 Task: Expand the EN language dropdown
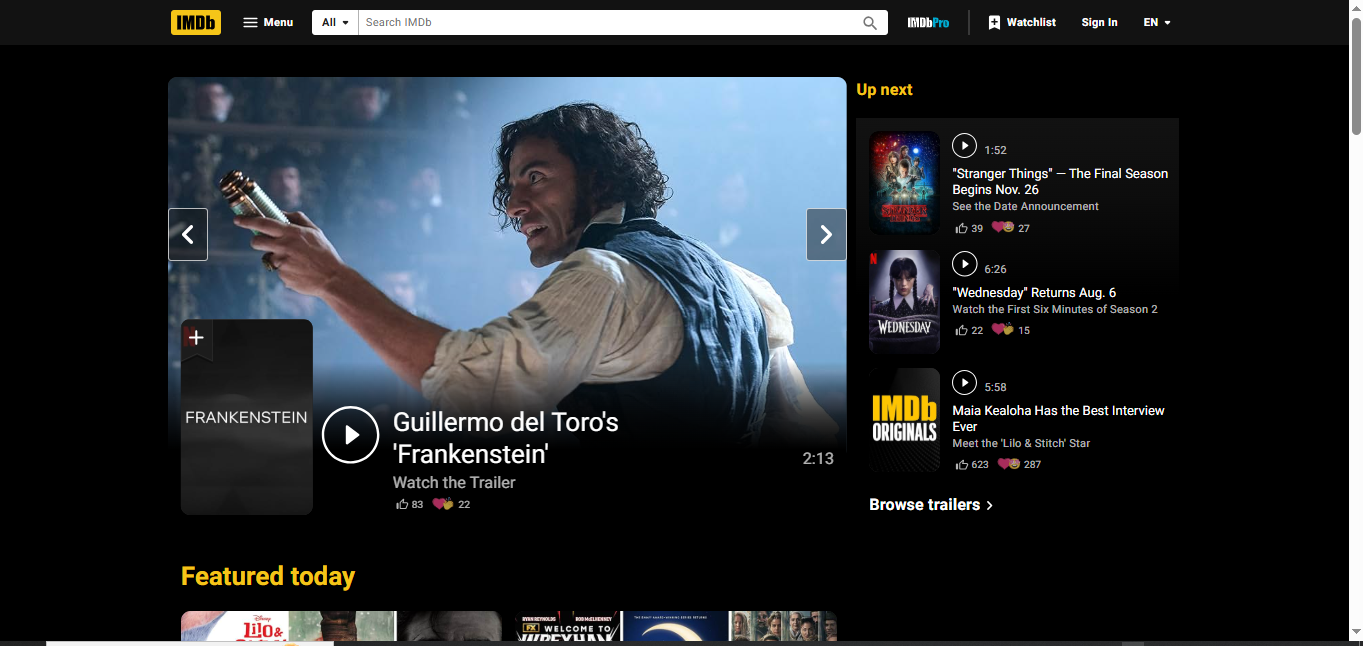click(x=1157, y=22)
